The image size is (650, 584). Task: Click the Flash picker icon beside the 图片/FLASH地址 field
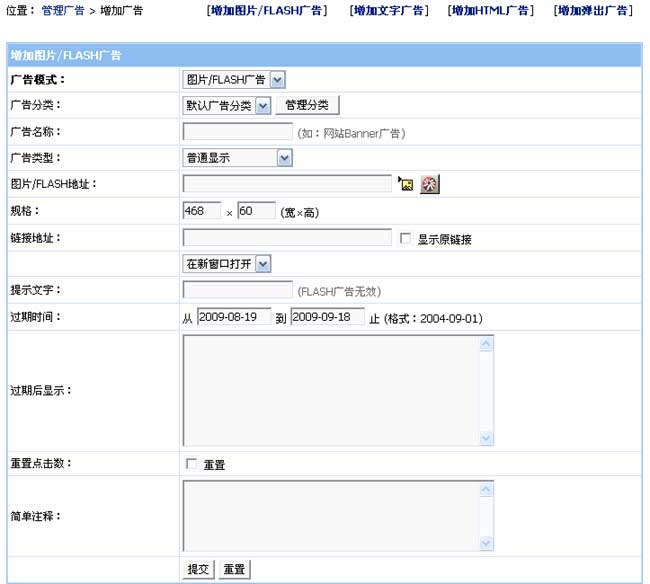point(430,184)
